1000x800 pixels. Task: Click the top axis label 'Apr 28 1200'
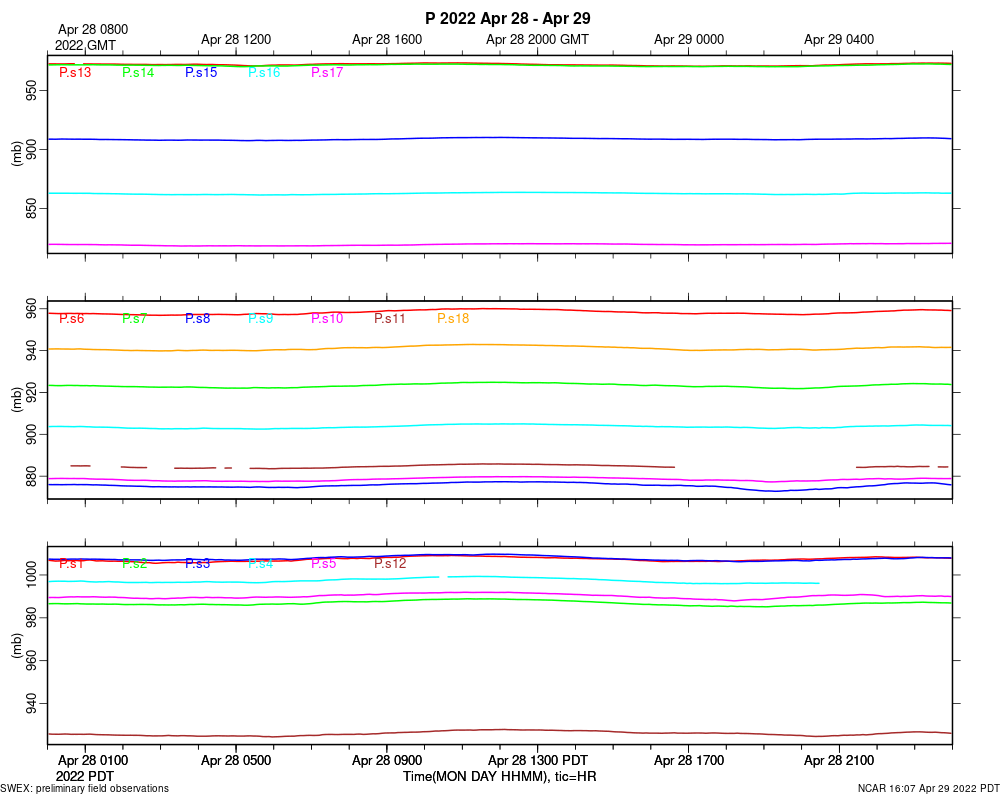[236, 40]
